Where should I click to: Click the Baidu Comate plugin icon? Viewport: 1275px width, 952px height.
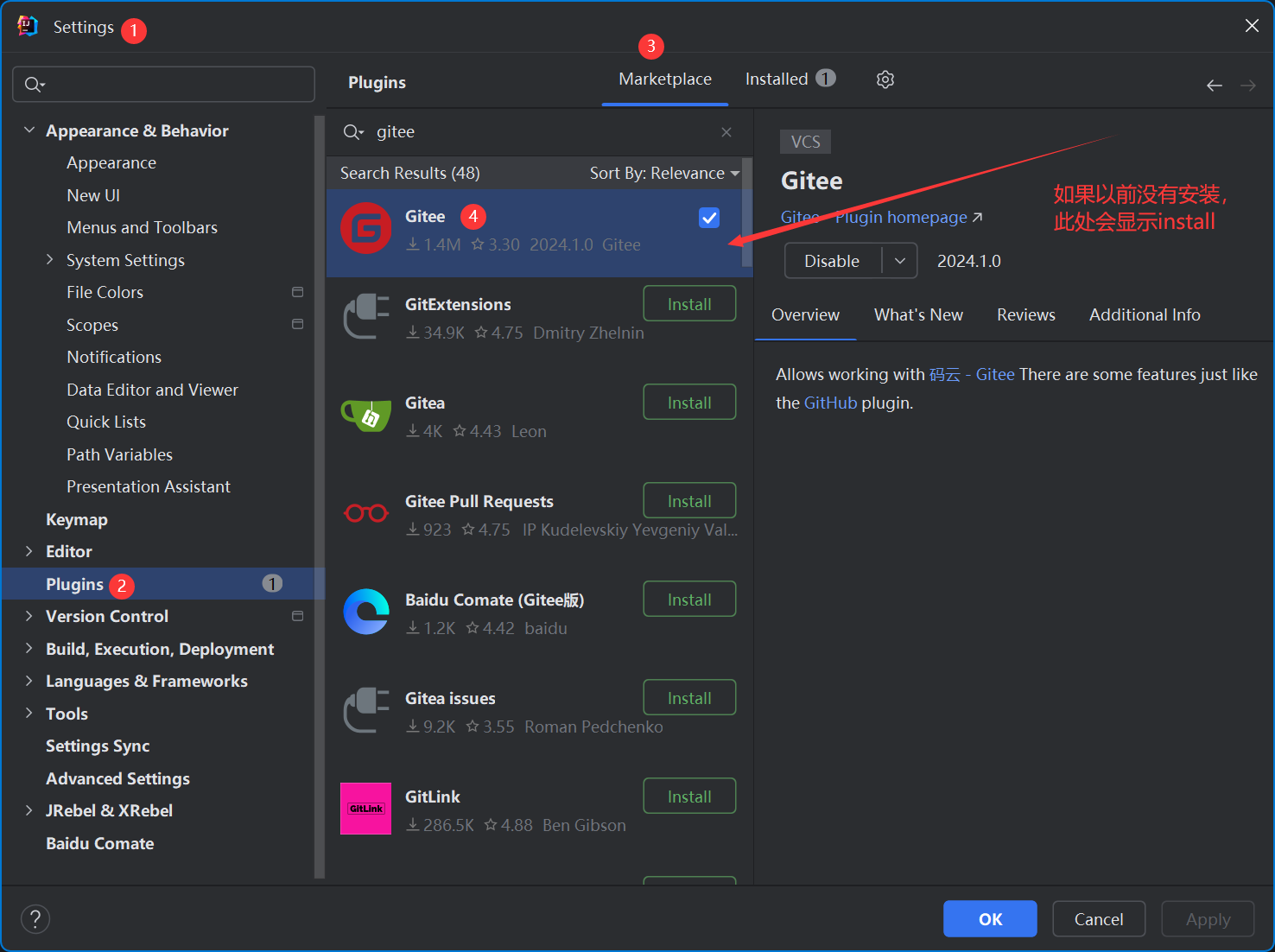click(x=366, y=612)
